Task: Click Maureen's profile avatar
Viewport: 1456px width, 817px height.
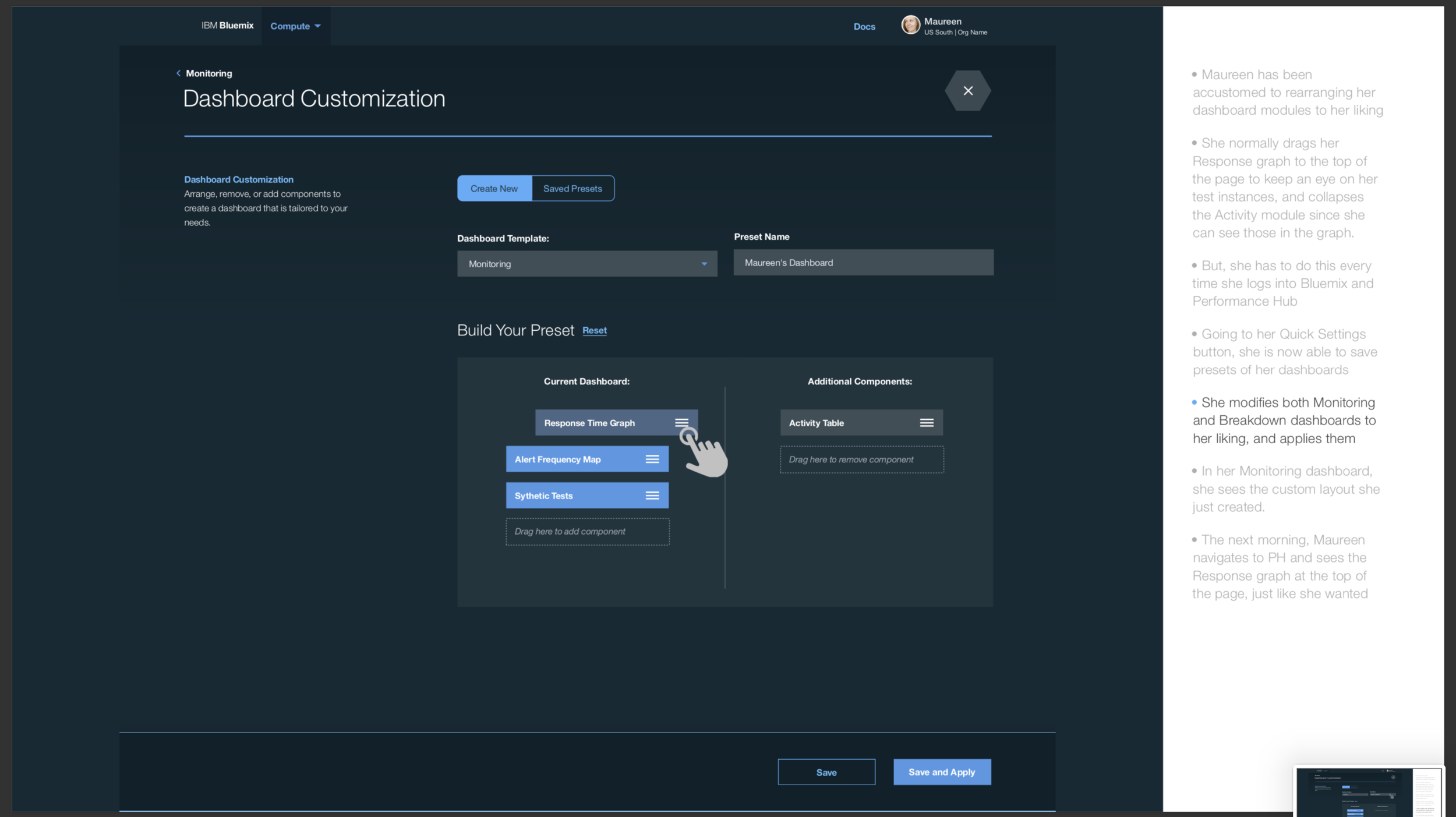Action: (910, 25)
